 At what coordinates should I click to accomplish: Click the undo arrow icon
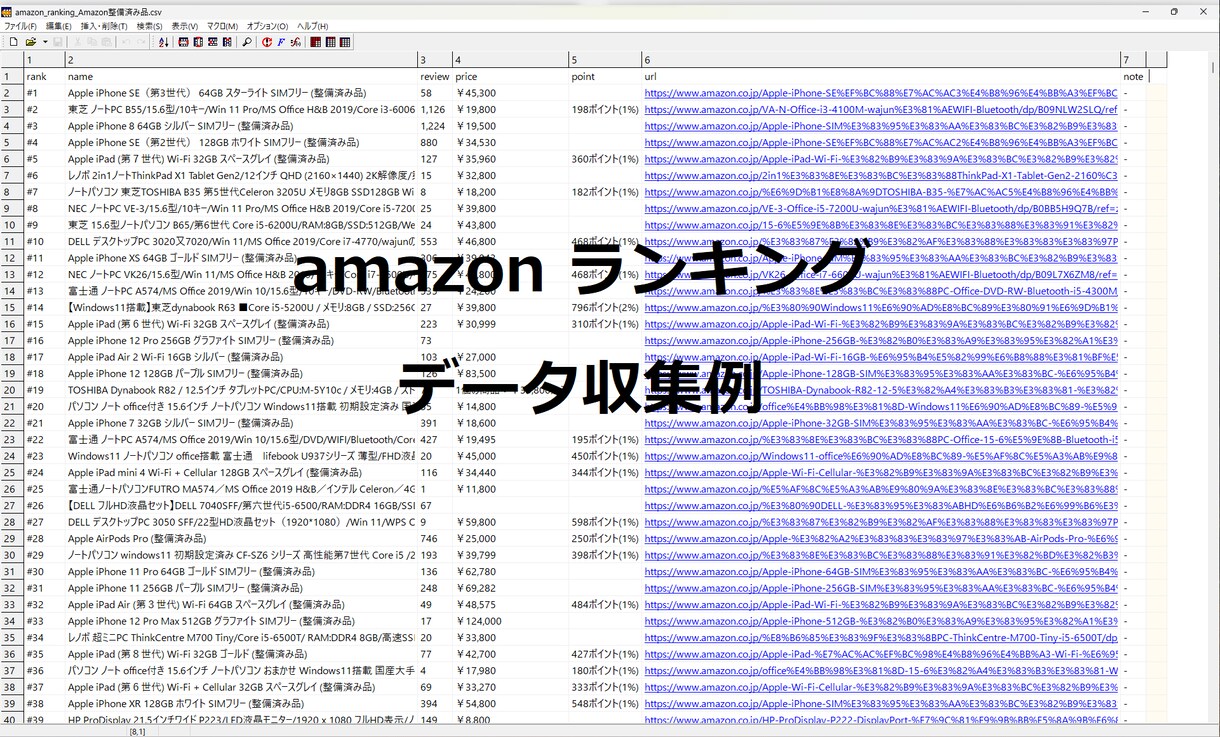pyautogui.click(x=126, y=42)
